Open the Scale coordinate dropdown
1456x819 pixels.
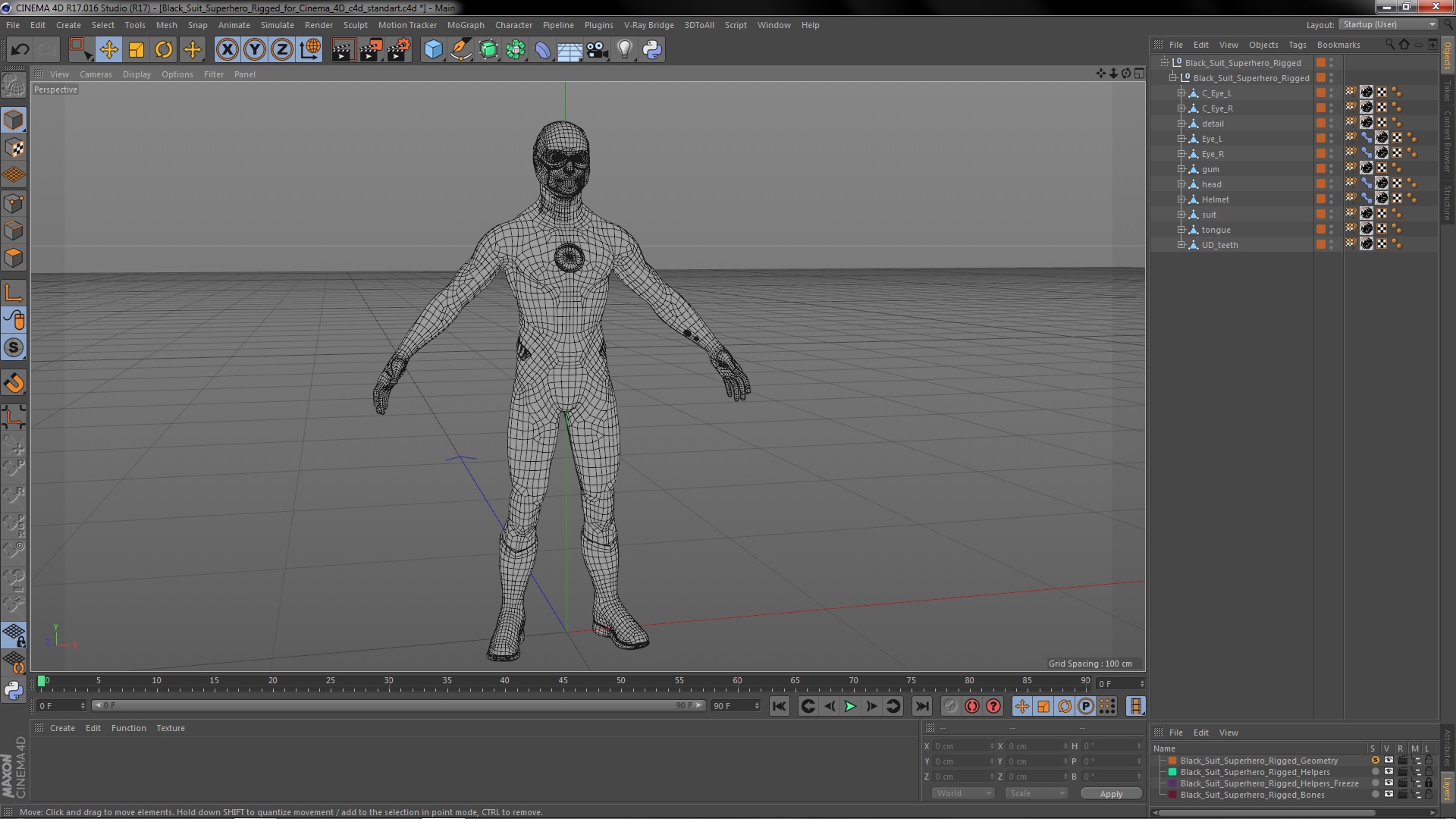coord(1037,793)
